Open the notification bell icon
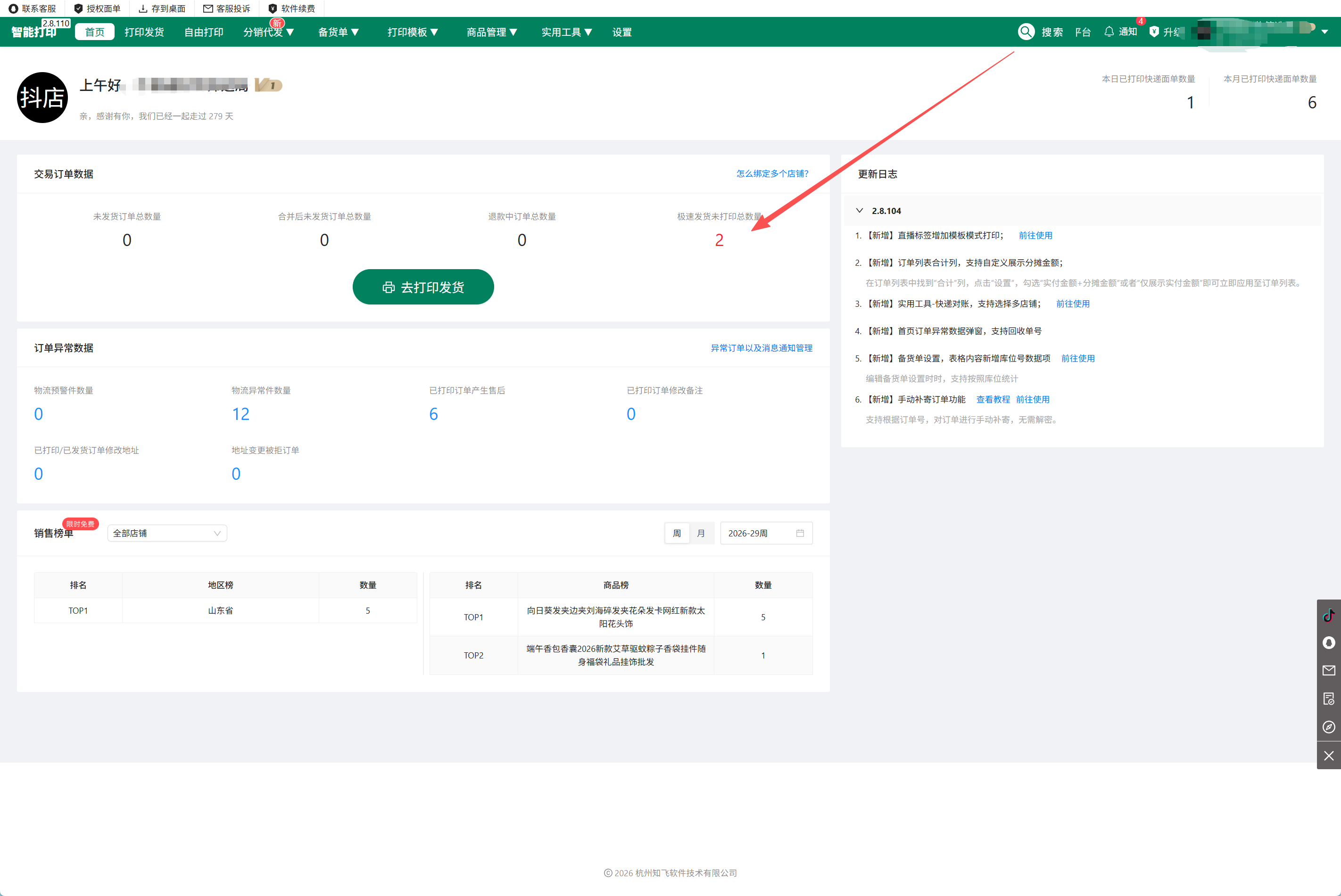 (x=1109, y=32)
